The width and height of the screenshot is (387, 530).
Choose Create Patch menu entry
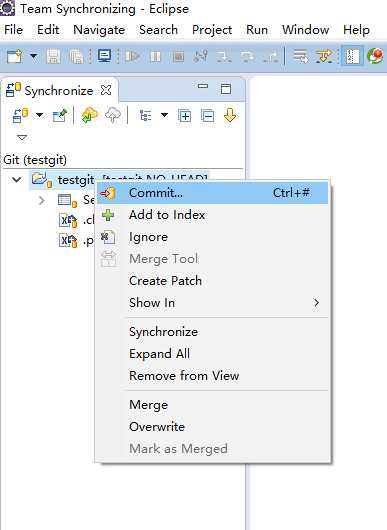pyautogui.click(x=213, y=281)
